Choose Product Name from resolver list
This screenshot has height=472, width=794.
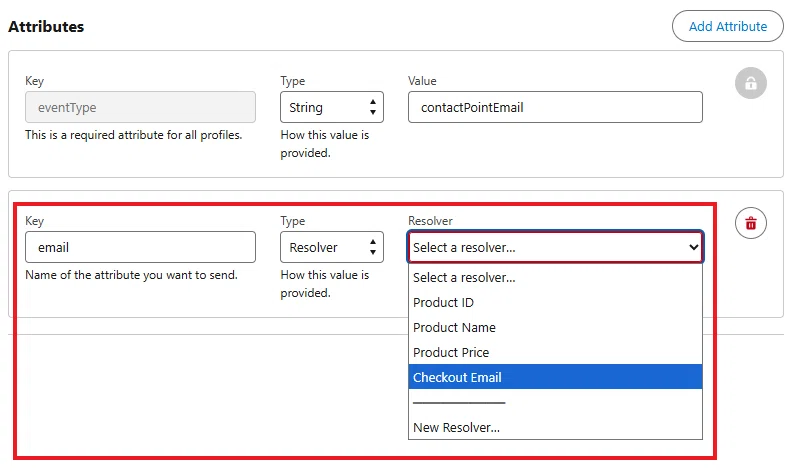pyautogui.click(x=555, y=327)
